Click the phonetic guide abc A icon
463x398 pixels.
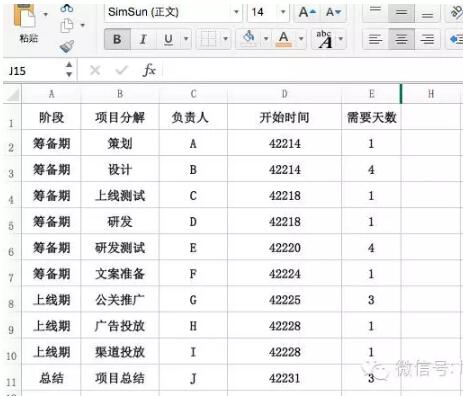(x=325, y=39)
